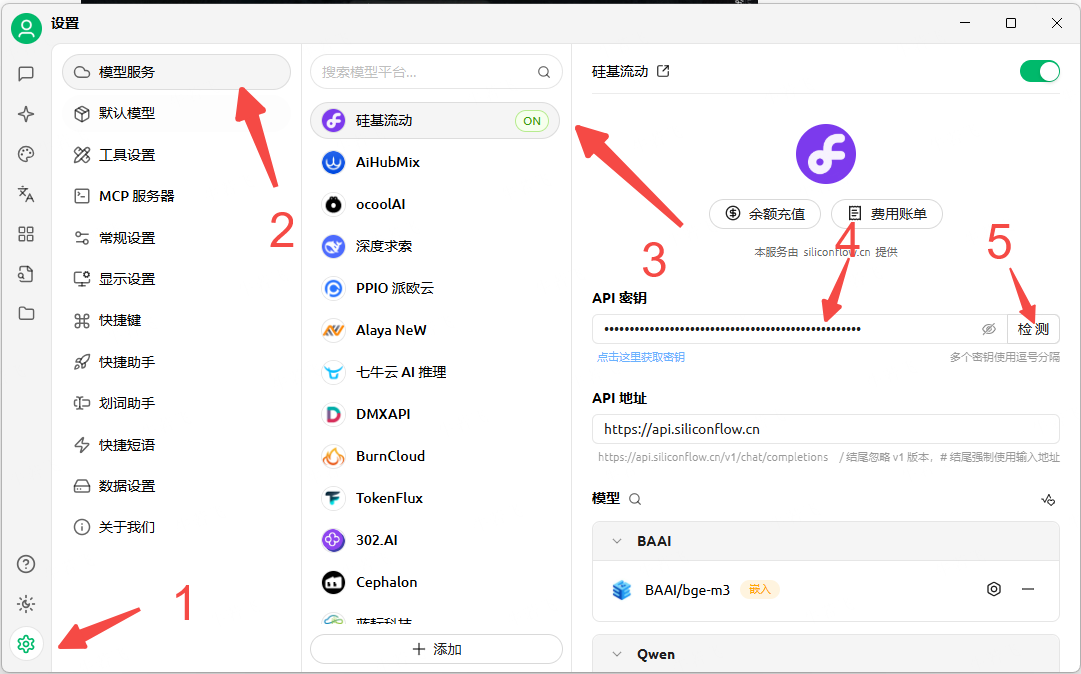The height and width of the screenshot is (674, 1081).
Task: Click the search magnifier in provider search
Action: (x=544, y=72)
